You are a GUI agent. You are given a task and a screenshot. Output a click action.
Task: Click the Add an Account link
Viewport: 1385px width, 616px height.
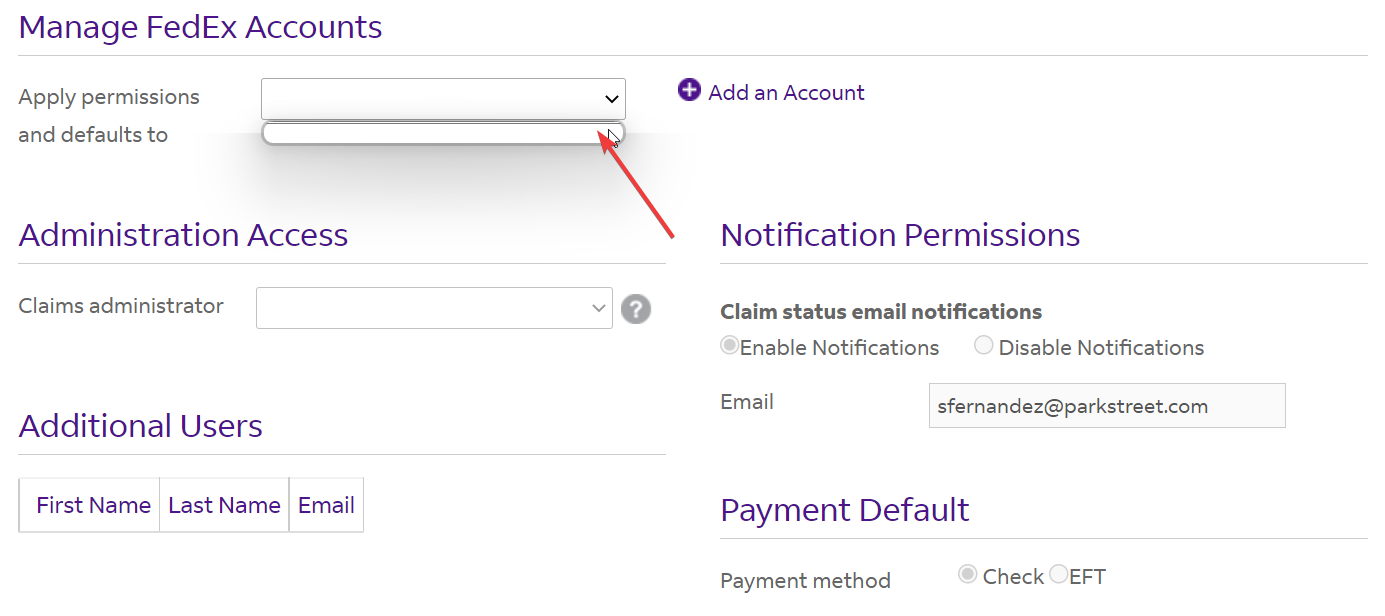pos(786,92)
